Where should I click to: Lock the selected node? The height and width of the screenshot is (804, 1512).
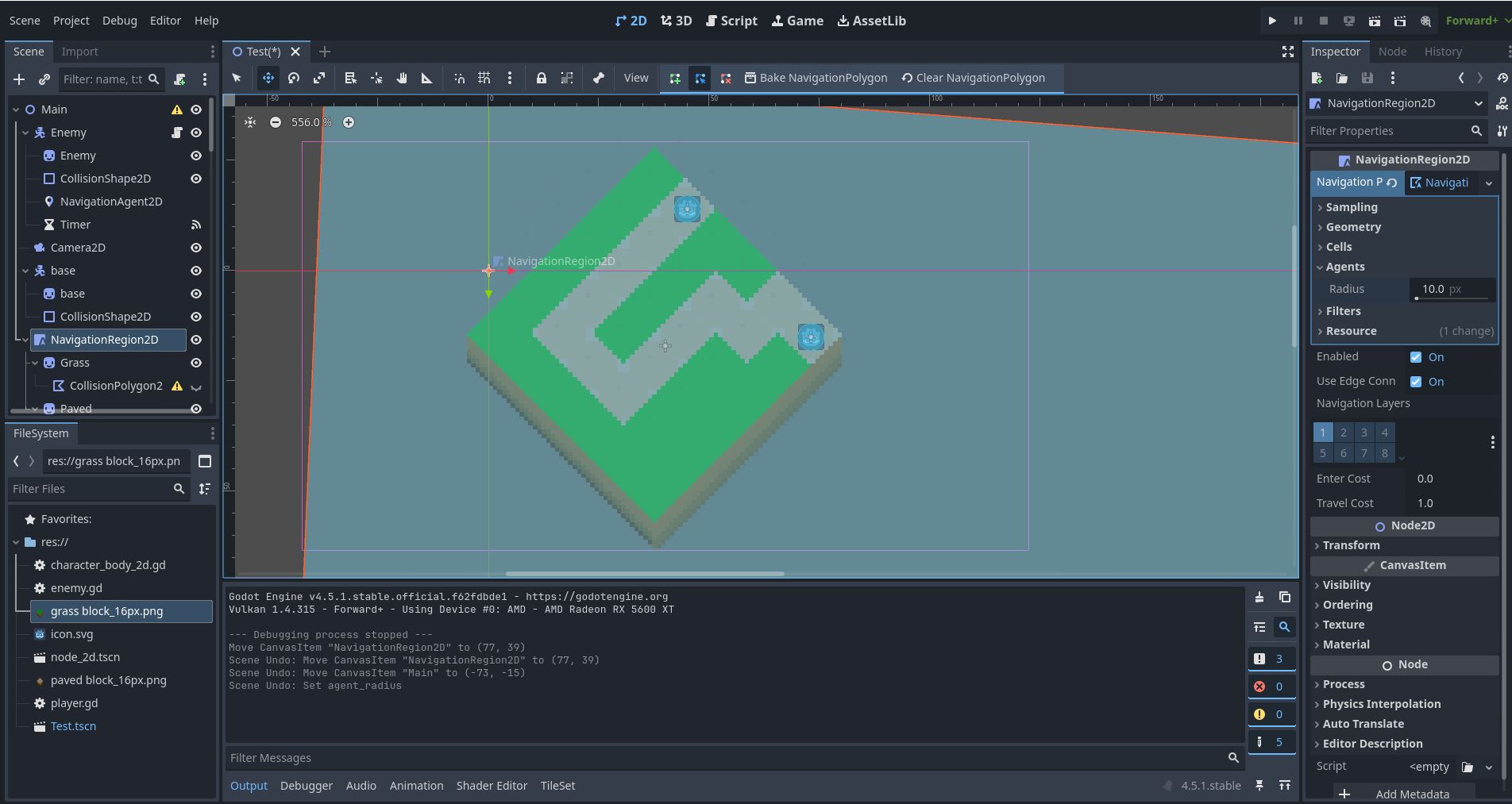pyautogui.click(x=541, y=78)
